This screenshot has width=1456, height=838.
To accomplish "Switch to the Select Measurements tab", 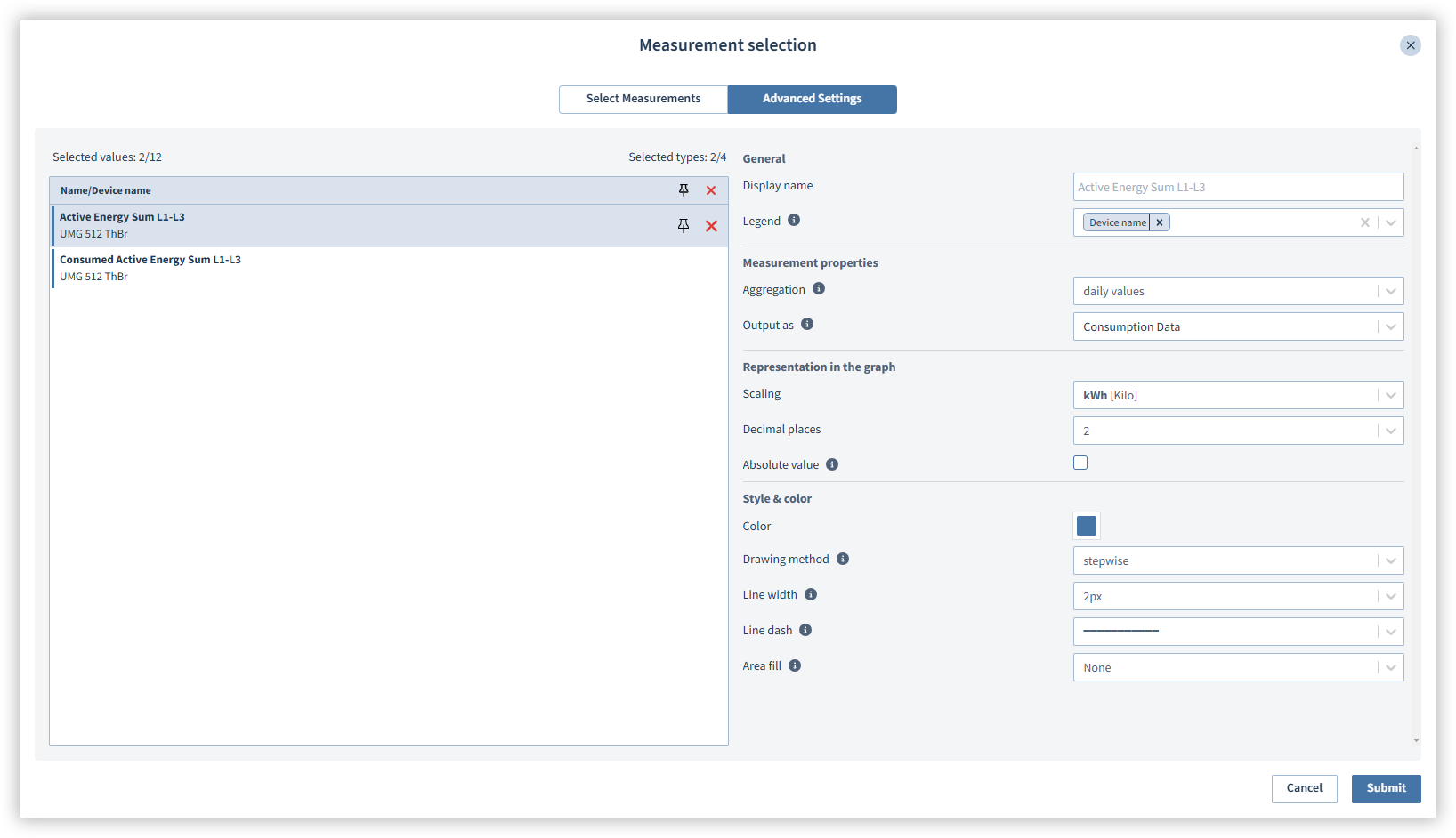I will pyautogui.click(x=643, y=99).
